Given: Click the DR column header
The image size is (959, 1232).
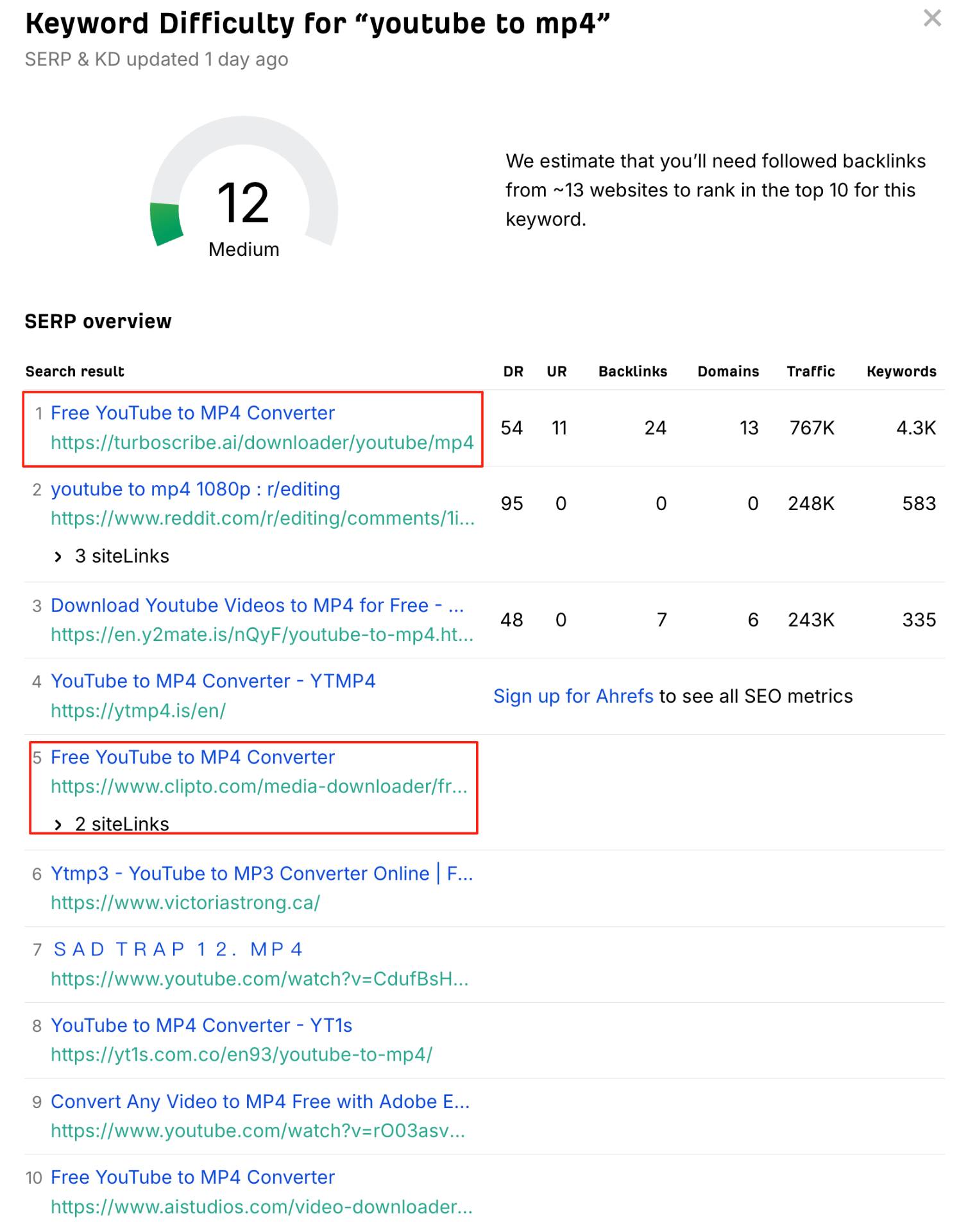Looking at the screenshot, I should point(513,372).
